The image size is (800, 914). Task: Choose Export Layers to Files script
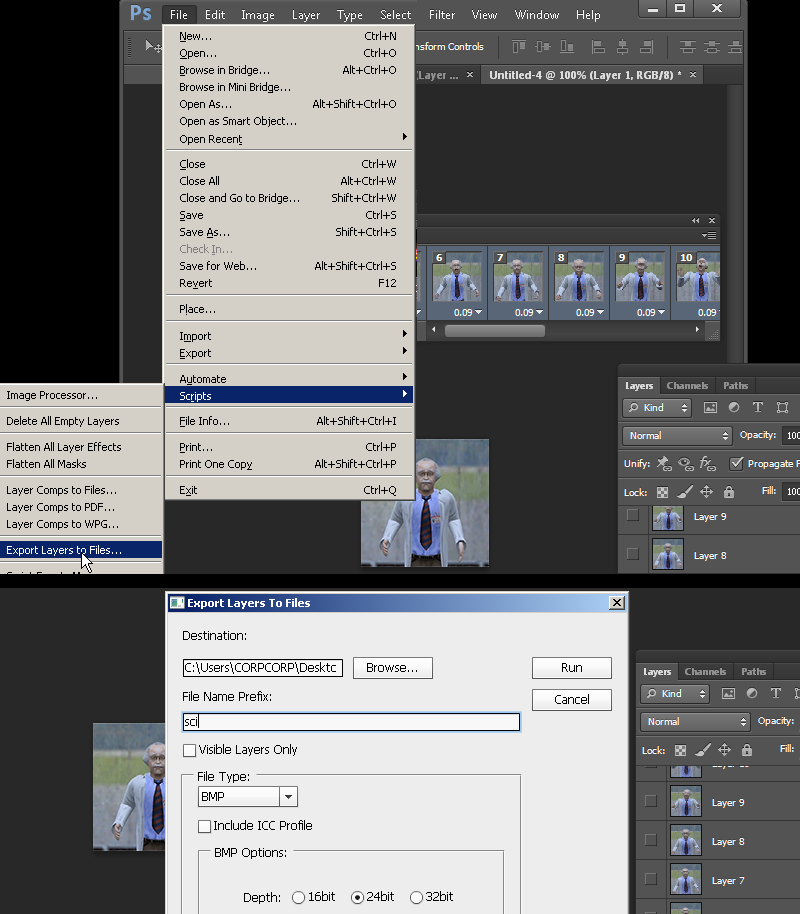click(x=81, y=550)
